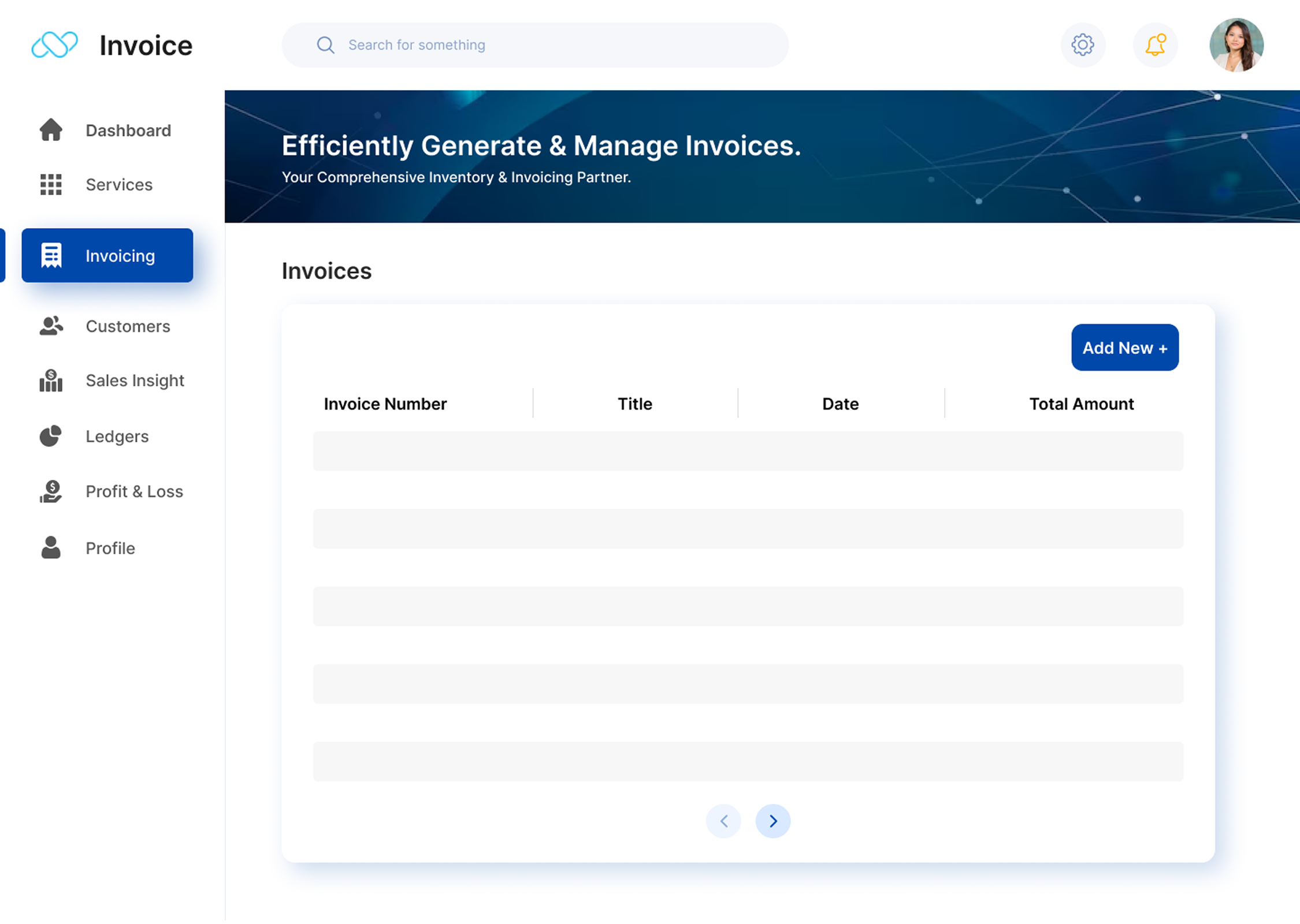Open notifications bell icon
1300x924 pixels.
click(1155, 45)
